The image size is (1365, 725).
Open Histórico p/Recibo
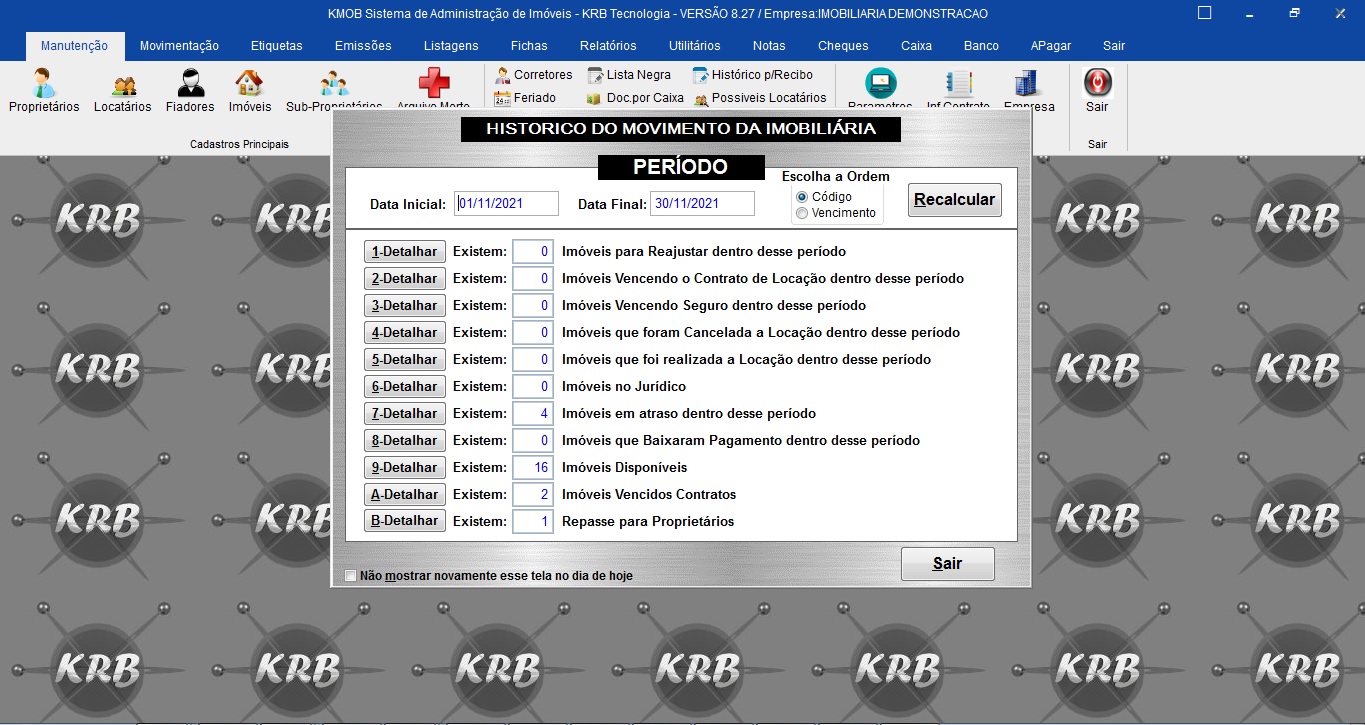[753, 75]
